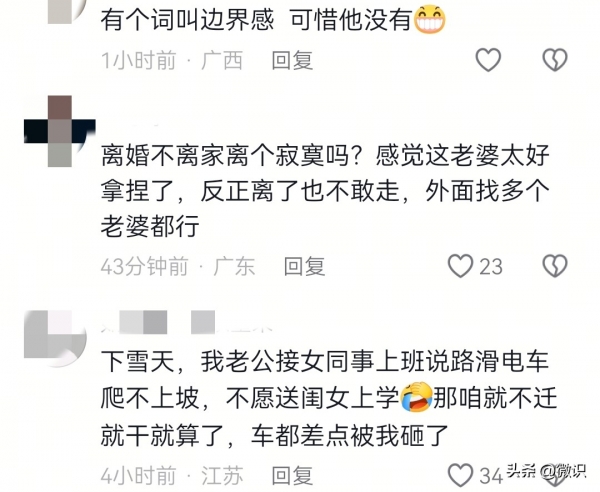Tap broken heart on the 广东 comment
The image size is (600, 492).
pos(555,266)
